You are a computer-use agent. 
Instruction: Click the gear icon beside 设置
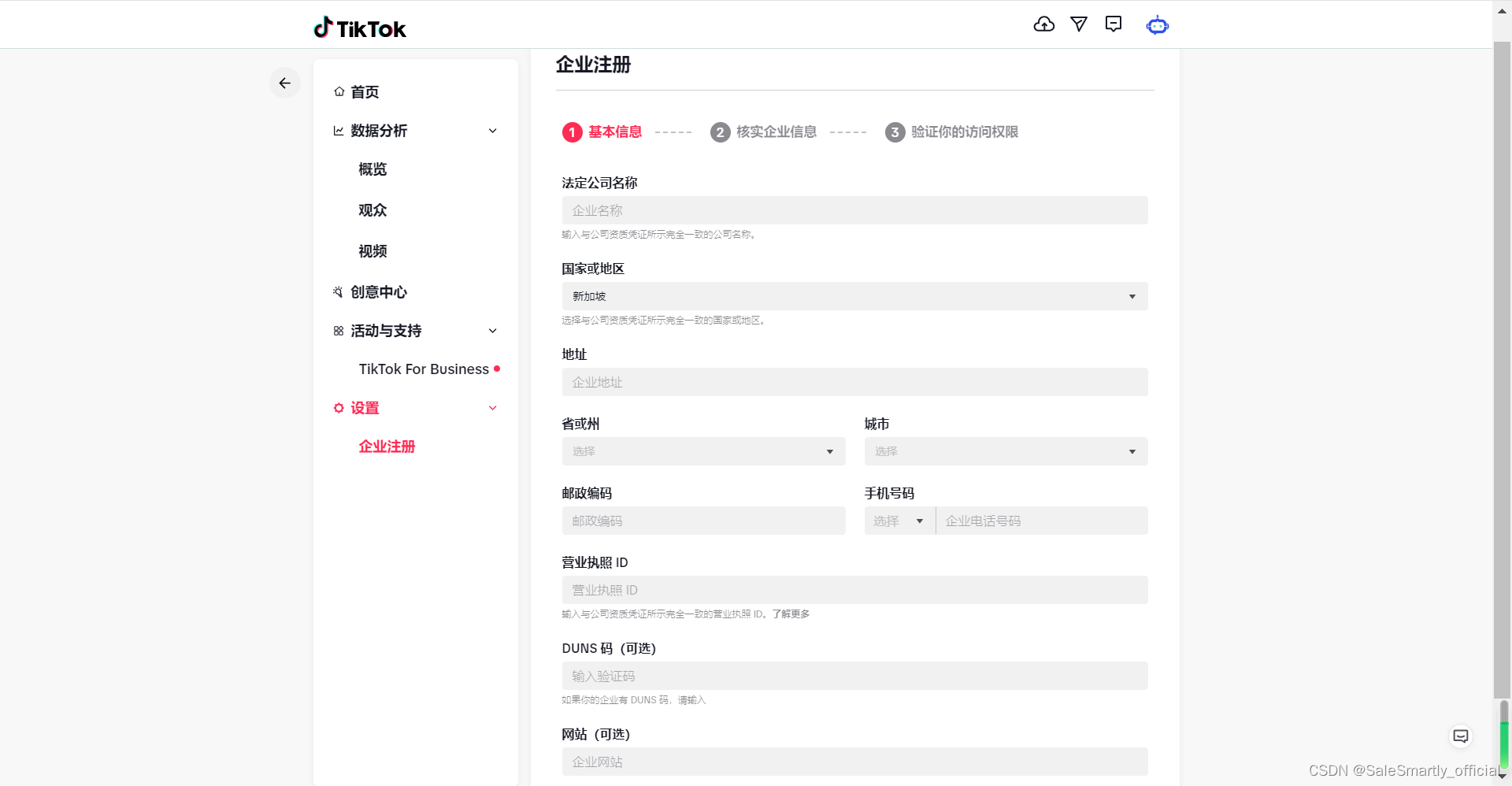(x=339, y=408)
